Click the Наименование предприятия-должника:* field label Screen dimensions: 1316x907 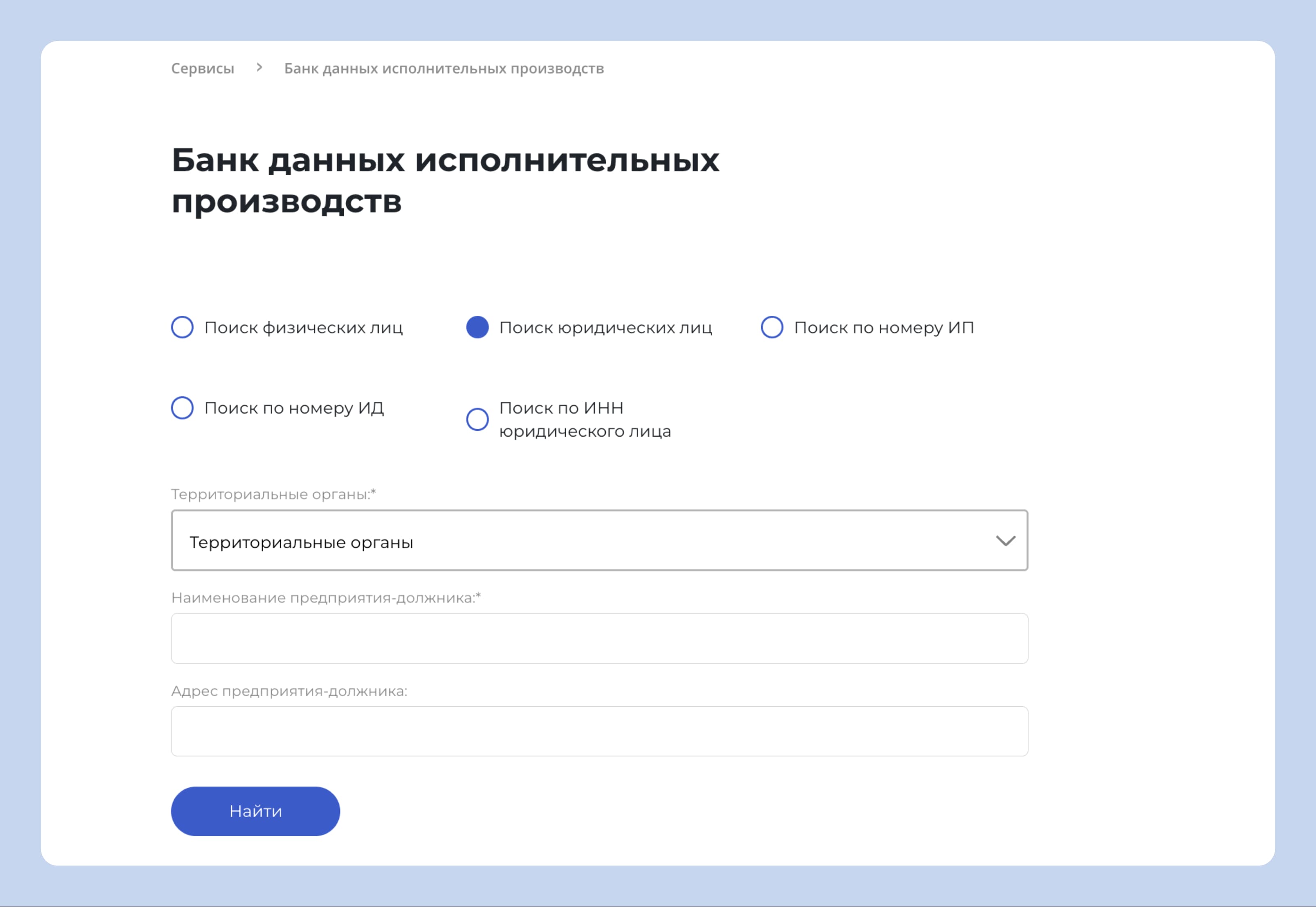[326, 598]
